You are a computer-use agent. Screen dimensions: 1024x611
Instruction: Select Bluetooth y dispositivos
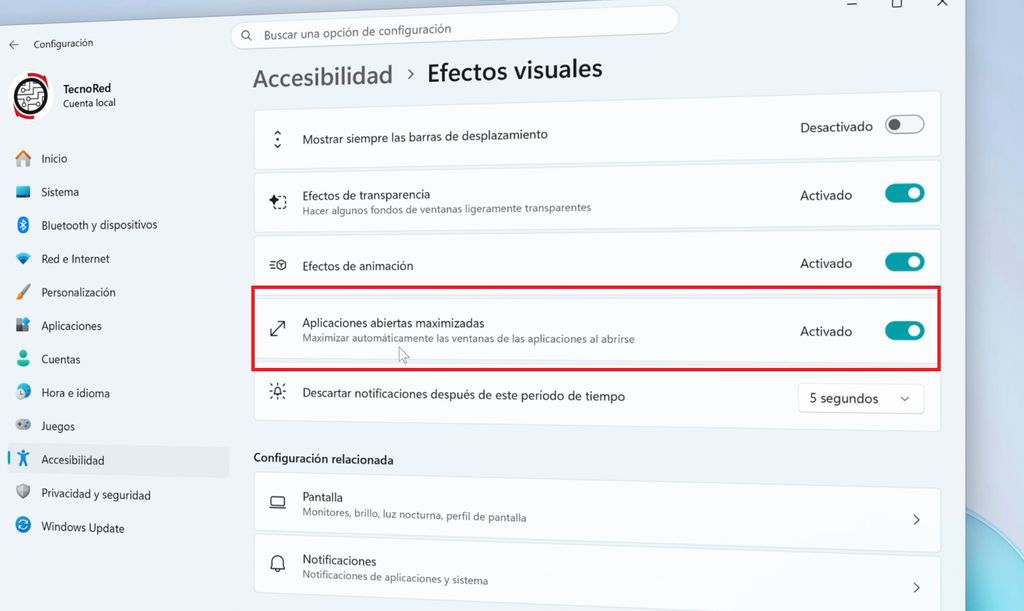99,225
